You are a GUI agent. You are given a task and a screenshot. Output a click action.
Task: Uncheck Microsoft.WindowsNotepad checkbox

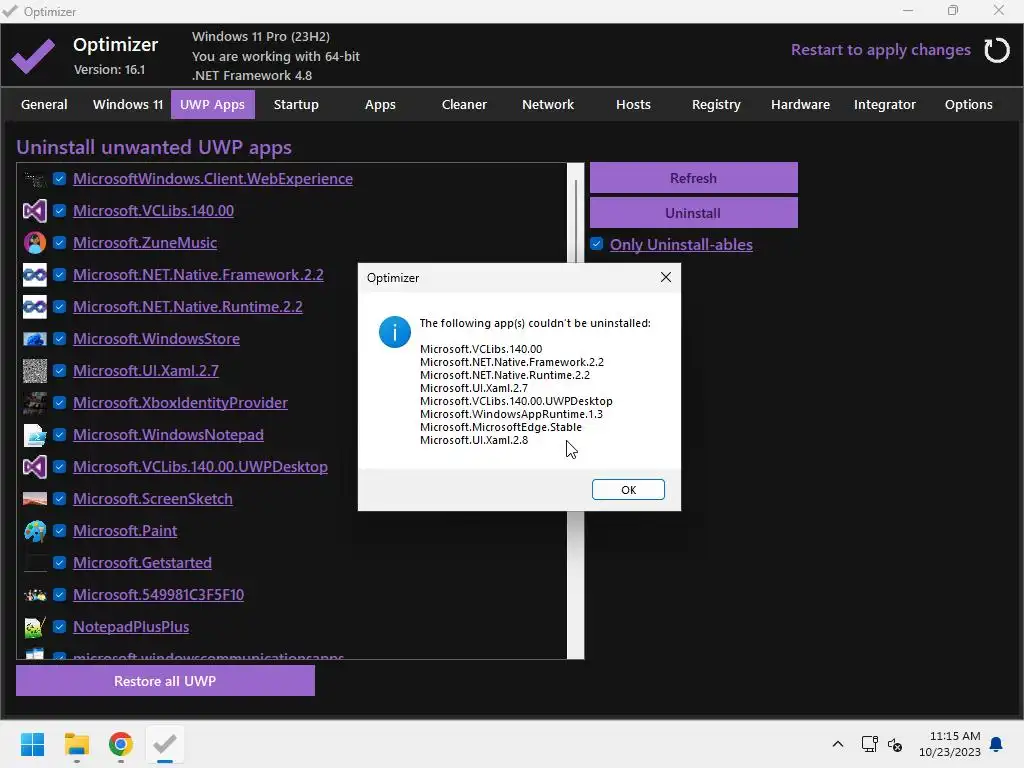tap(59, 434)
